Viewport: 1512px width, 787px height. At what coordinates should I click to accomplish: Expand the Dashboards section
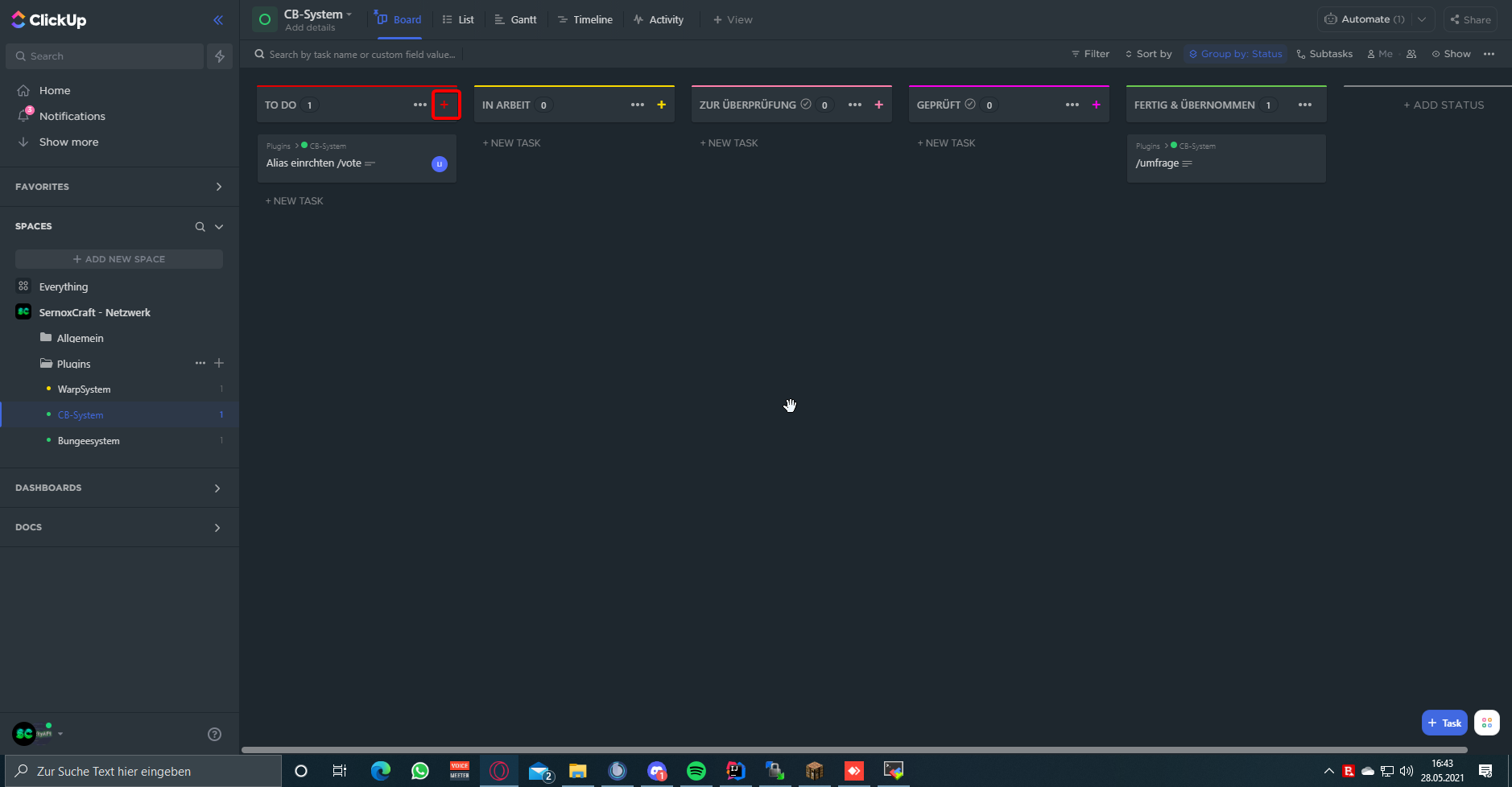[x=217, y=488]
